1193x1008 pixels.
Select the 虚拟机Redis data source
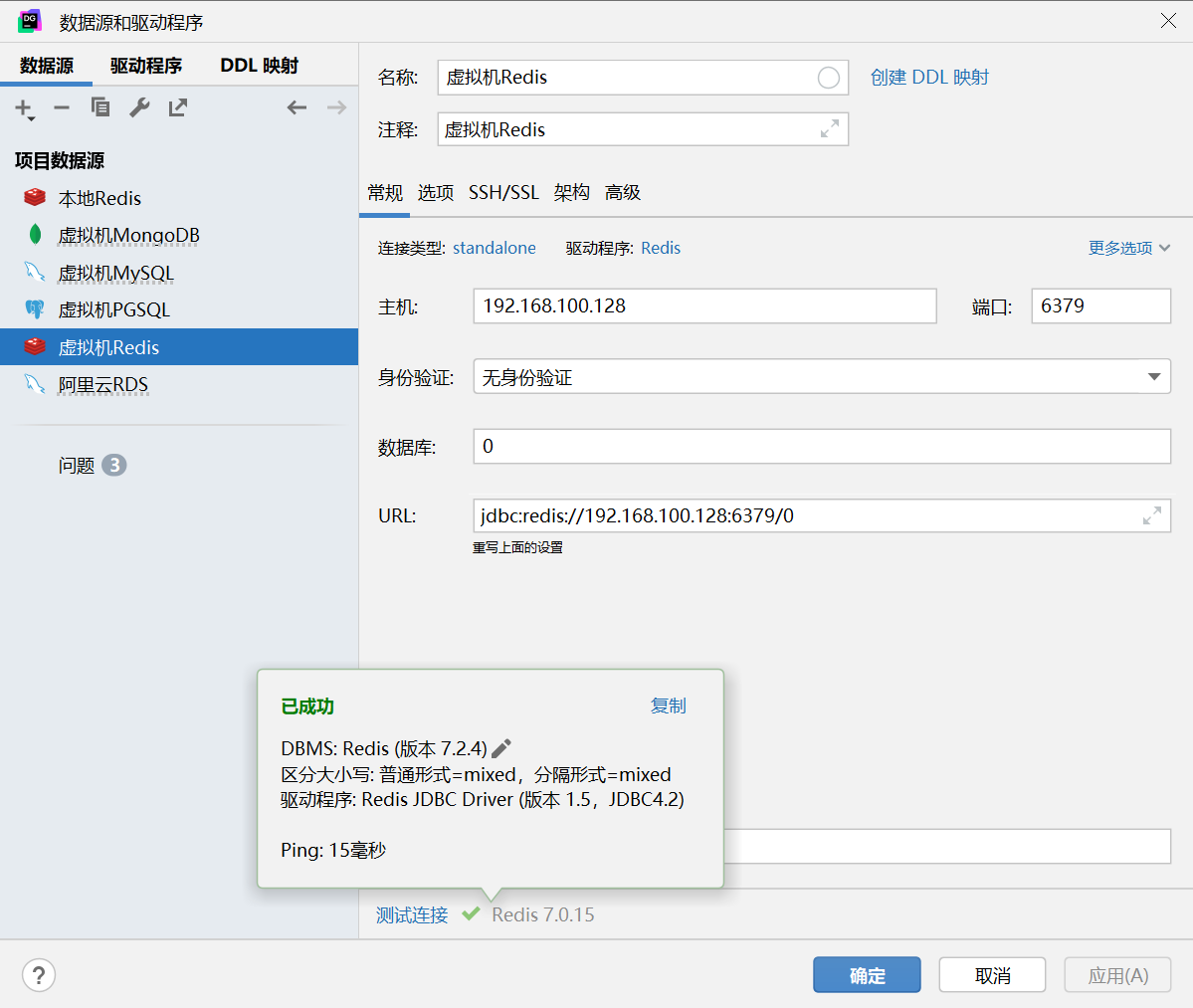[x=179, y=347]
